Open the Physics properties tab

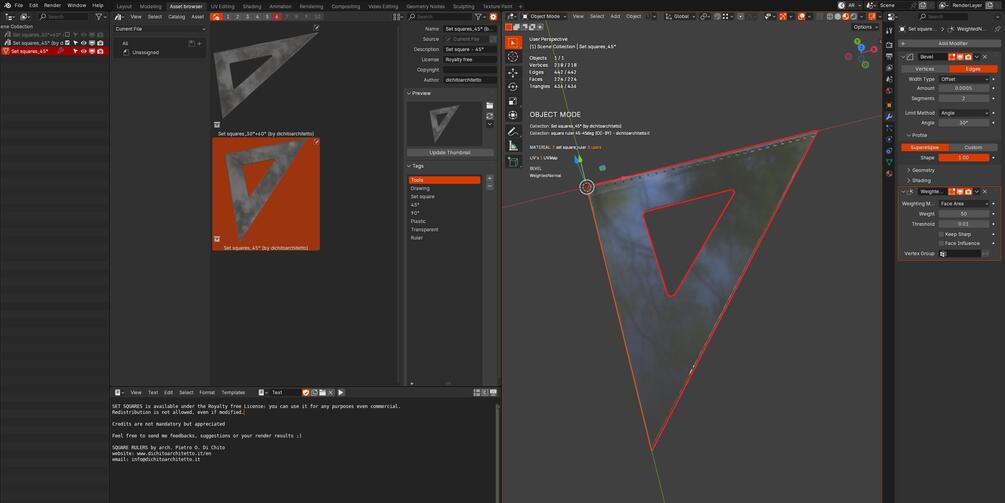pyautogui.click(x=889, y=139)
